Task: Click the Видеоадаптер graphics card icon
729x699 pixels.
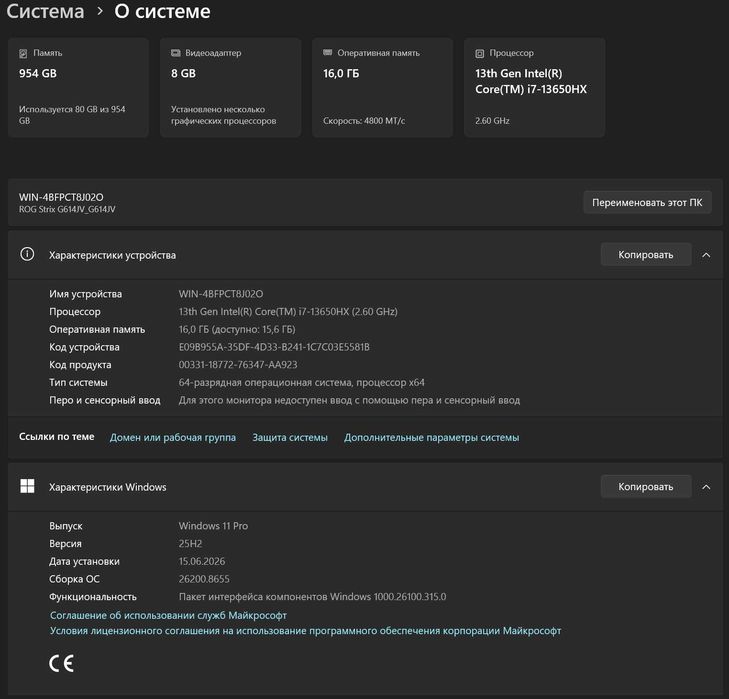Action: [x=175, y=53]
